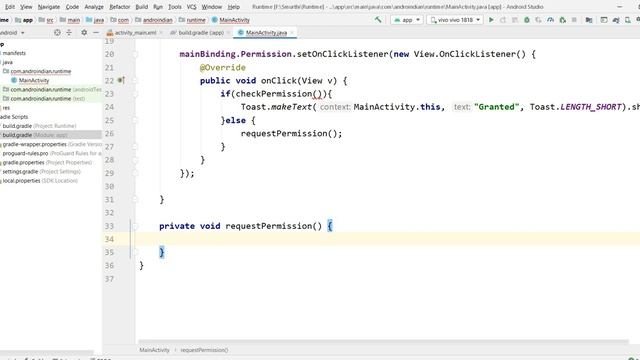The width and height of the screenshot is (640, 360).
Task: Open the Navigate menu
Action: click(x=49, y=7)
